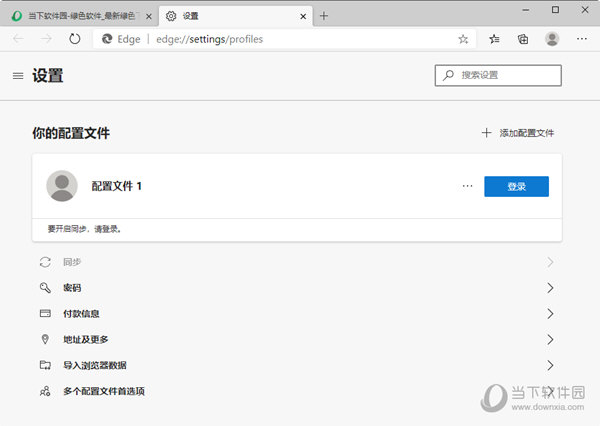The height and width of the screenshot is (426, 600).
Task: Click the profile avatar in toolbar
Action: coord(552,39)
